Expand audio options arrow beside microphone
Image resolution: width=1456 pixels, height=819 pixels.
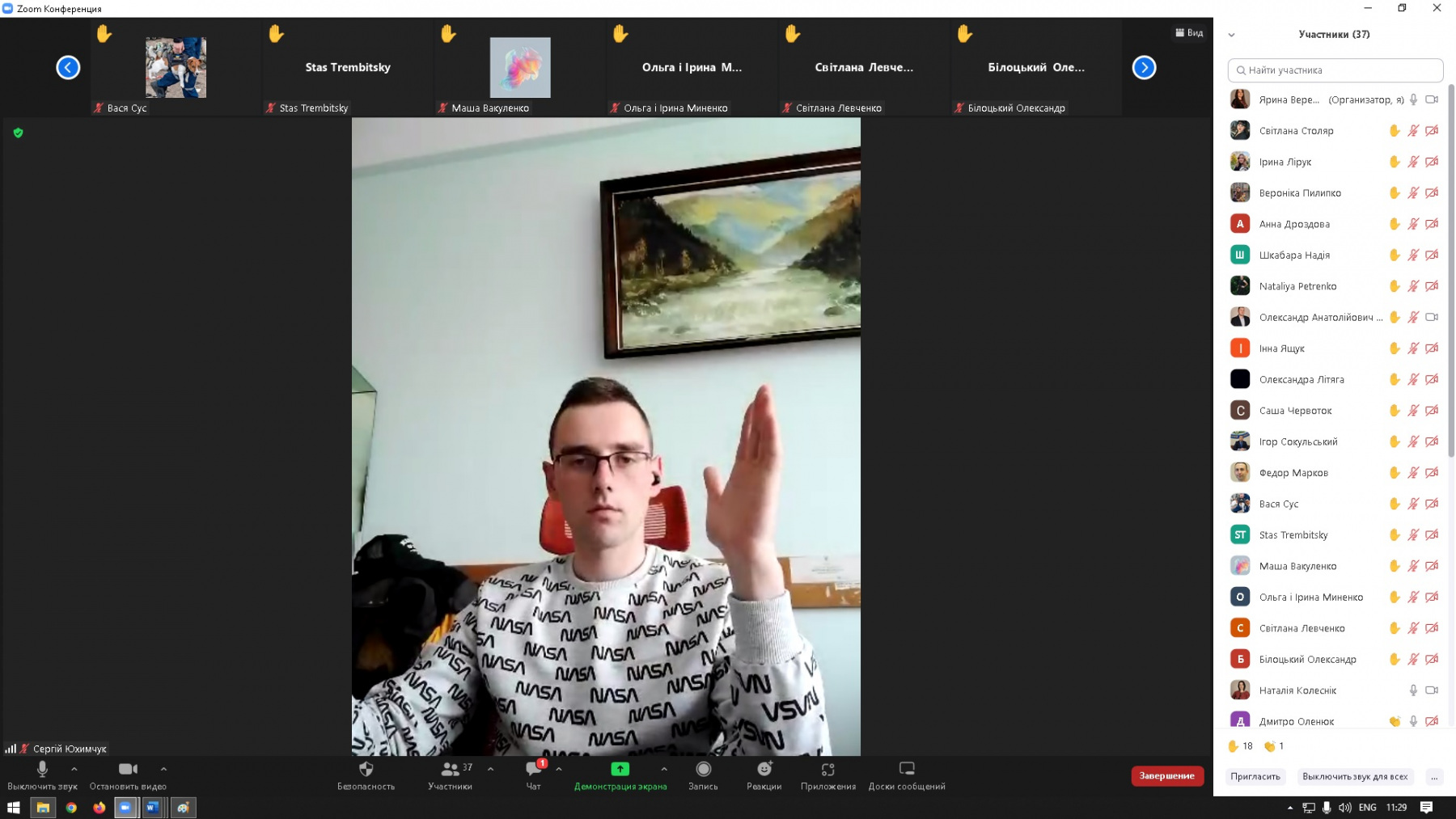tap(74, 769)
